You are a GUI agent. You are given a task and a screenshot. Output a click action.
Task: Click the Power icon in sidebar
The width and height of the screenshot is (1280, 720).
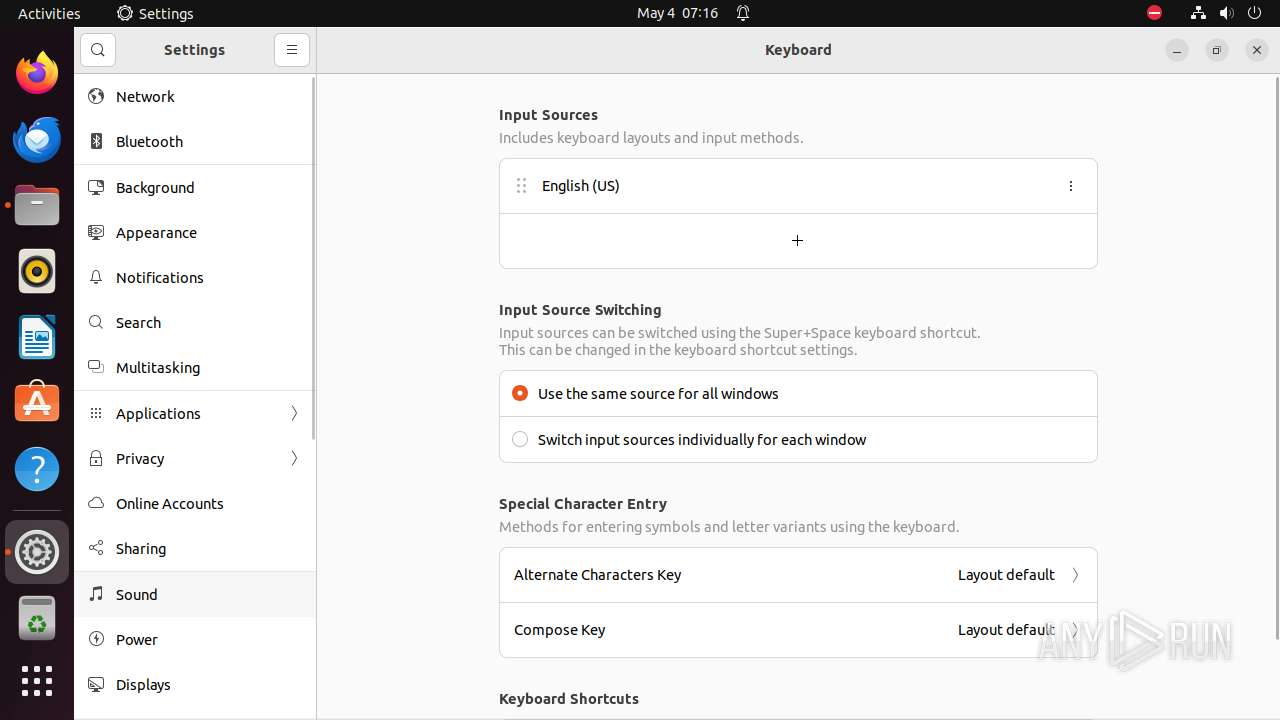tap(96, 639)
